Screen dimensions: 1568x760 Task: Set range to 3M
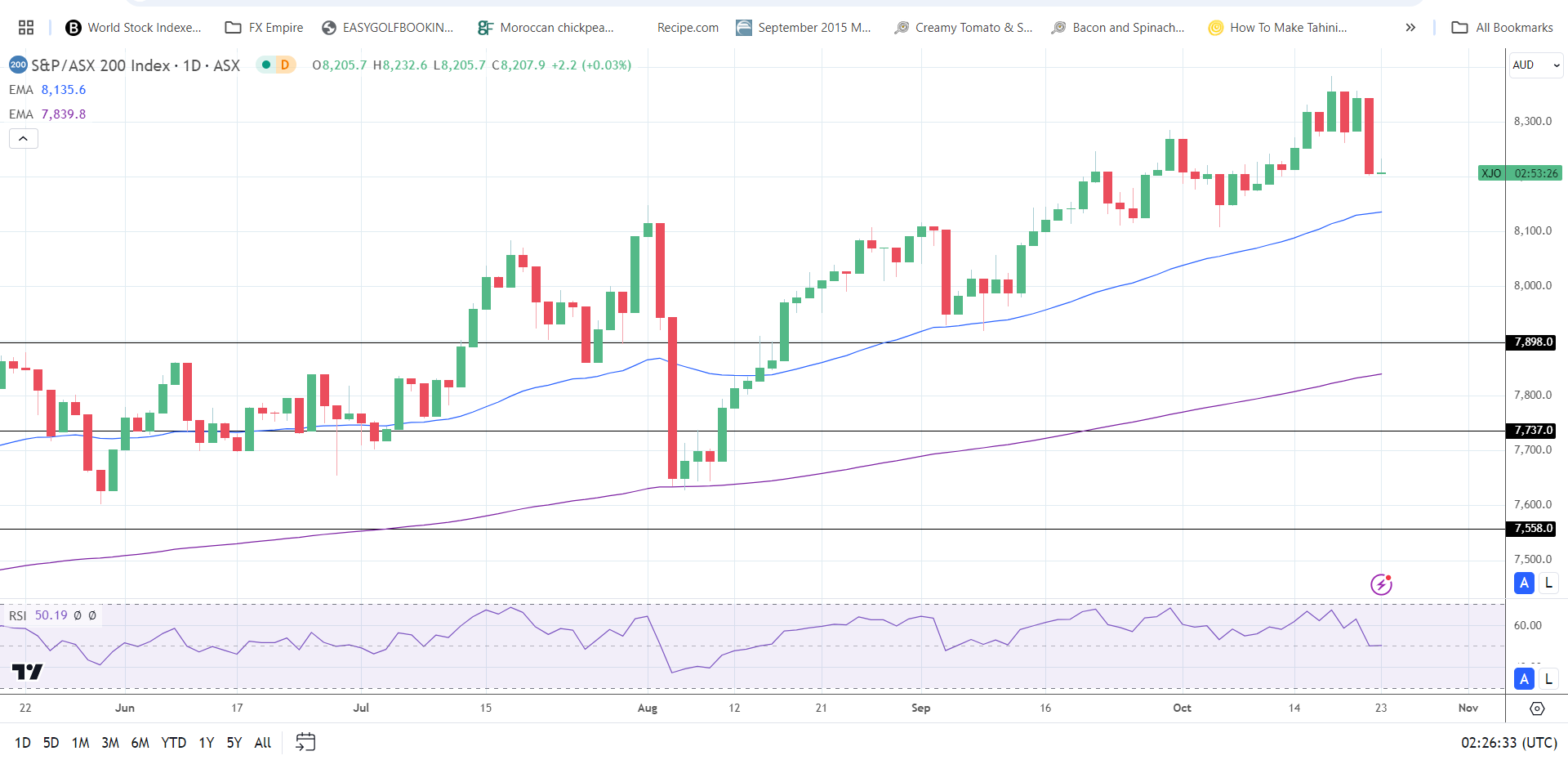point(110,743)
